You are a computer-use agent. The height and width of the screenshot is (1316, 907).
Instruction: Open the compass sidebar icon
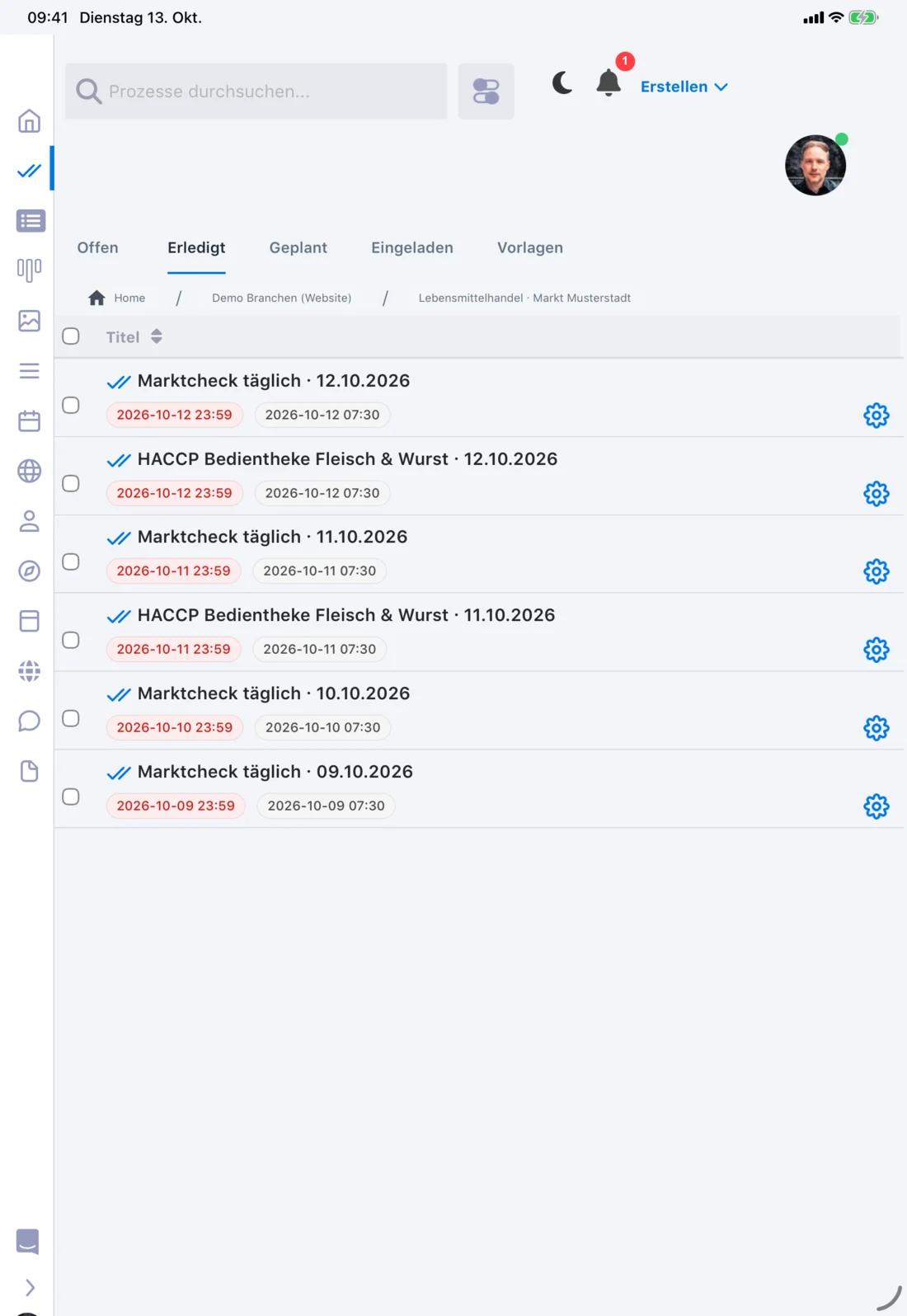pyautogui.click(x=29, y=571)
